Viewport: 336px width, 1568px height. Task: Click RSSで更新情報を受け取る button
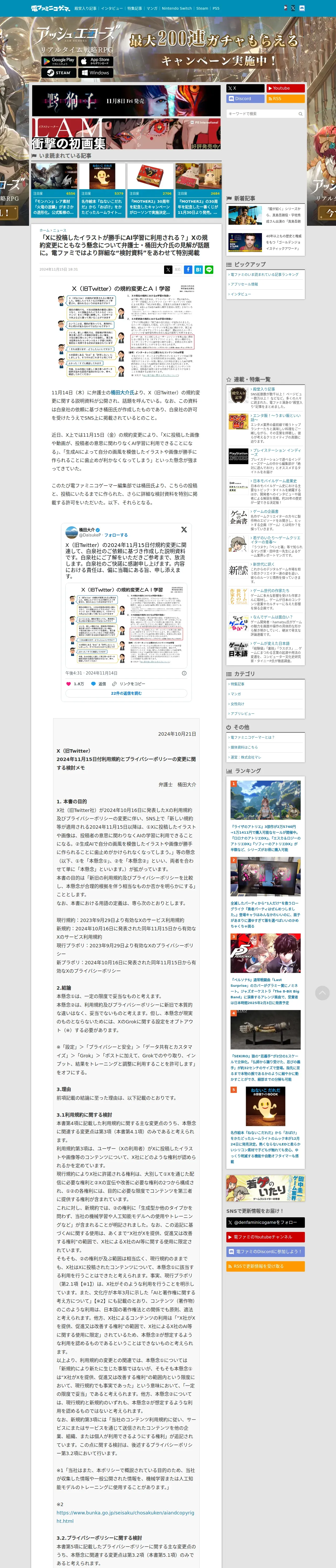click(265, 1266)
